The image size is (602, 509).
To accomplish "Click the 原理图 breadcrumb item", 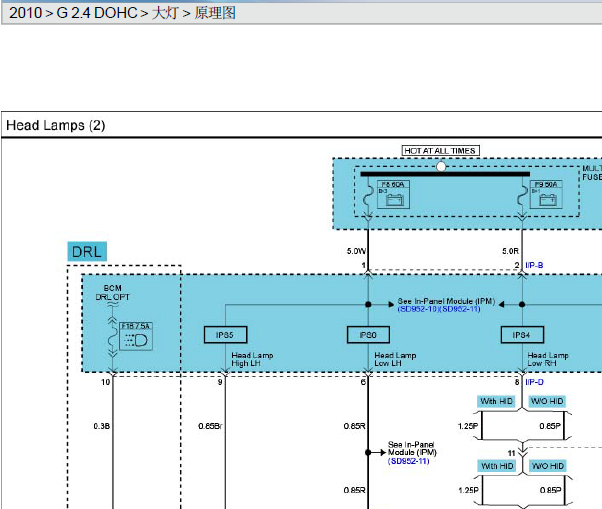I will [215, 13].
